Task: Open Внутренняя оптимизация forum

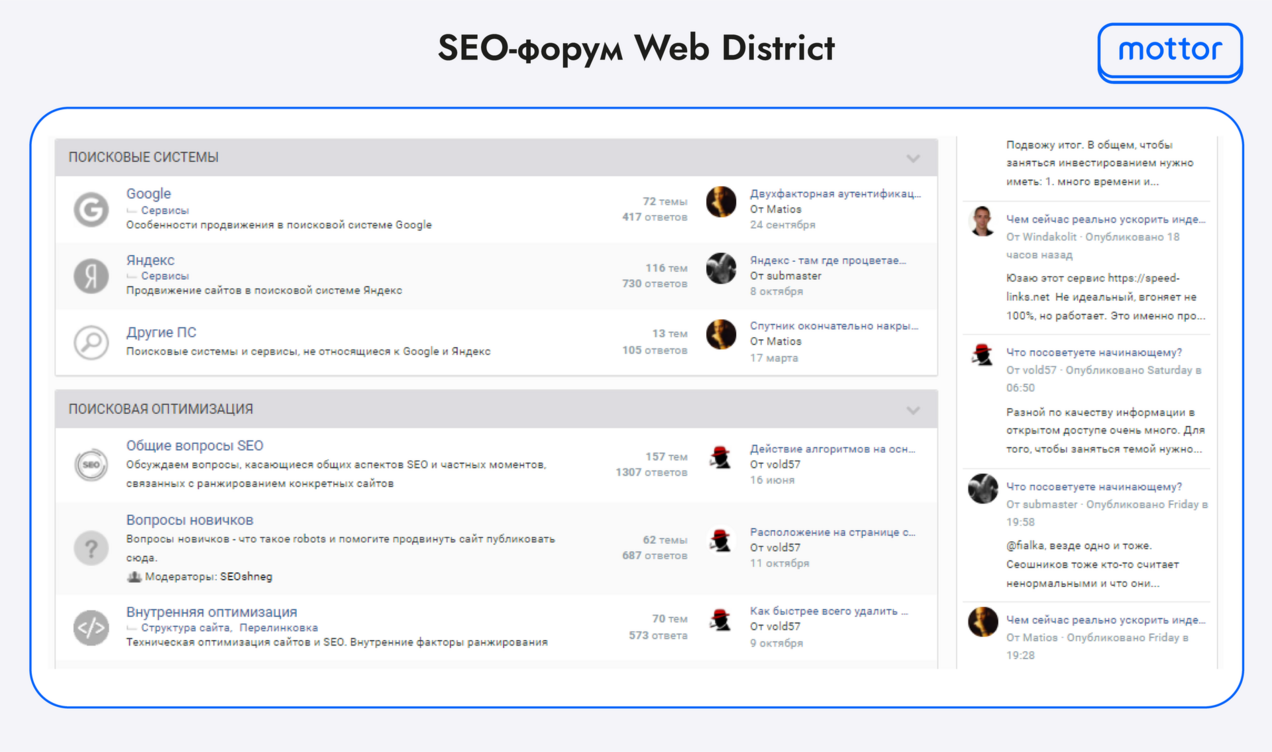Action: click(211, 612)
